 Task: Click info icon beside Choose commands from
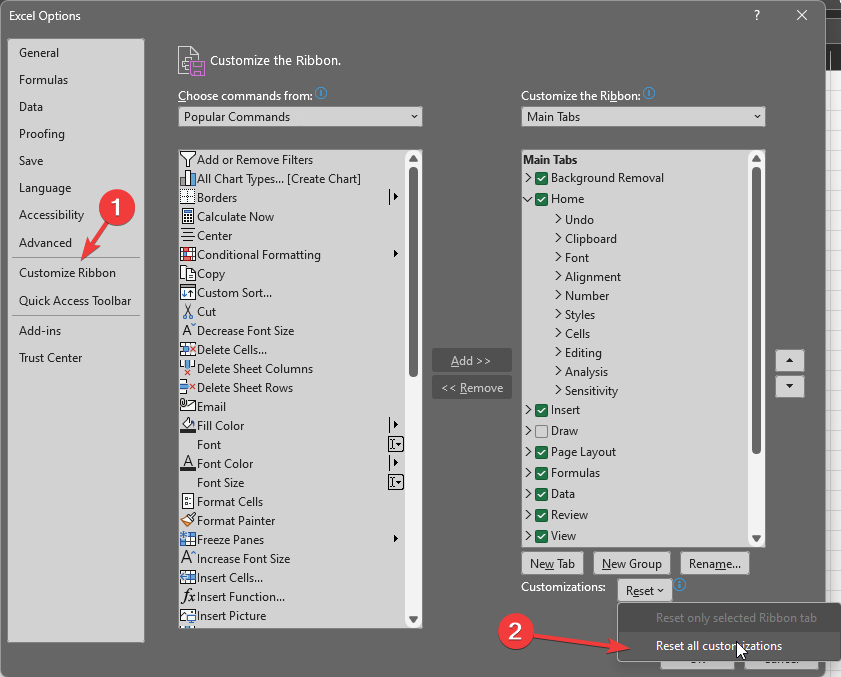point(321,93)
